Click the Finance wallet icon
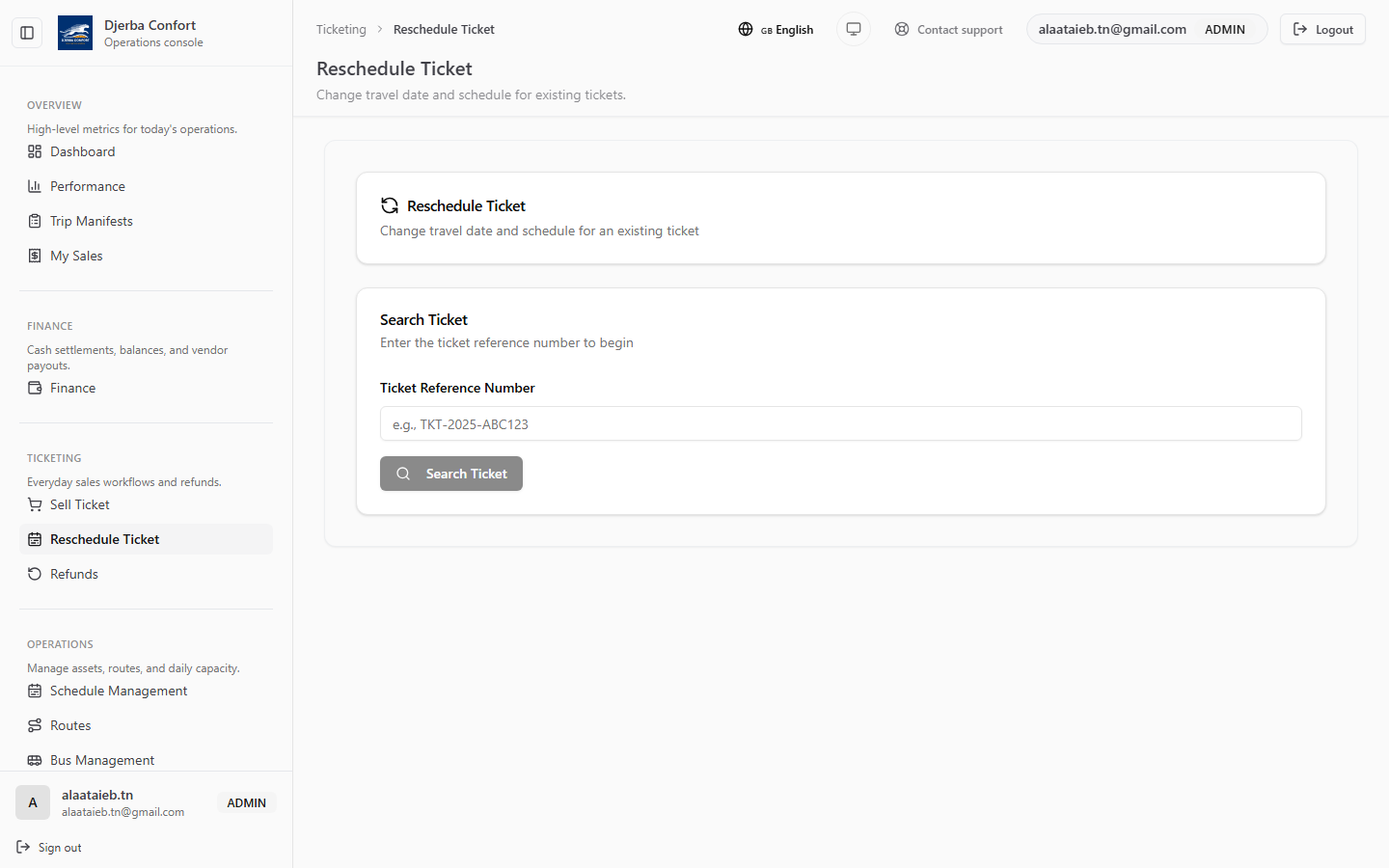 pos(35,388)
